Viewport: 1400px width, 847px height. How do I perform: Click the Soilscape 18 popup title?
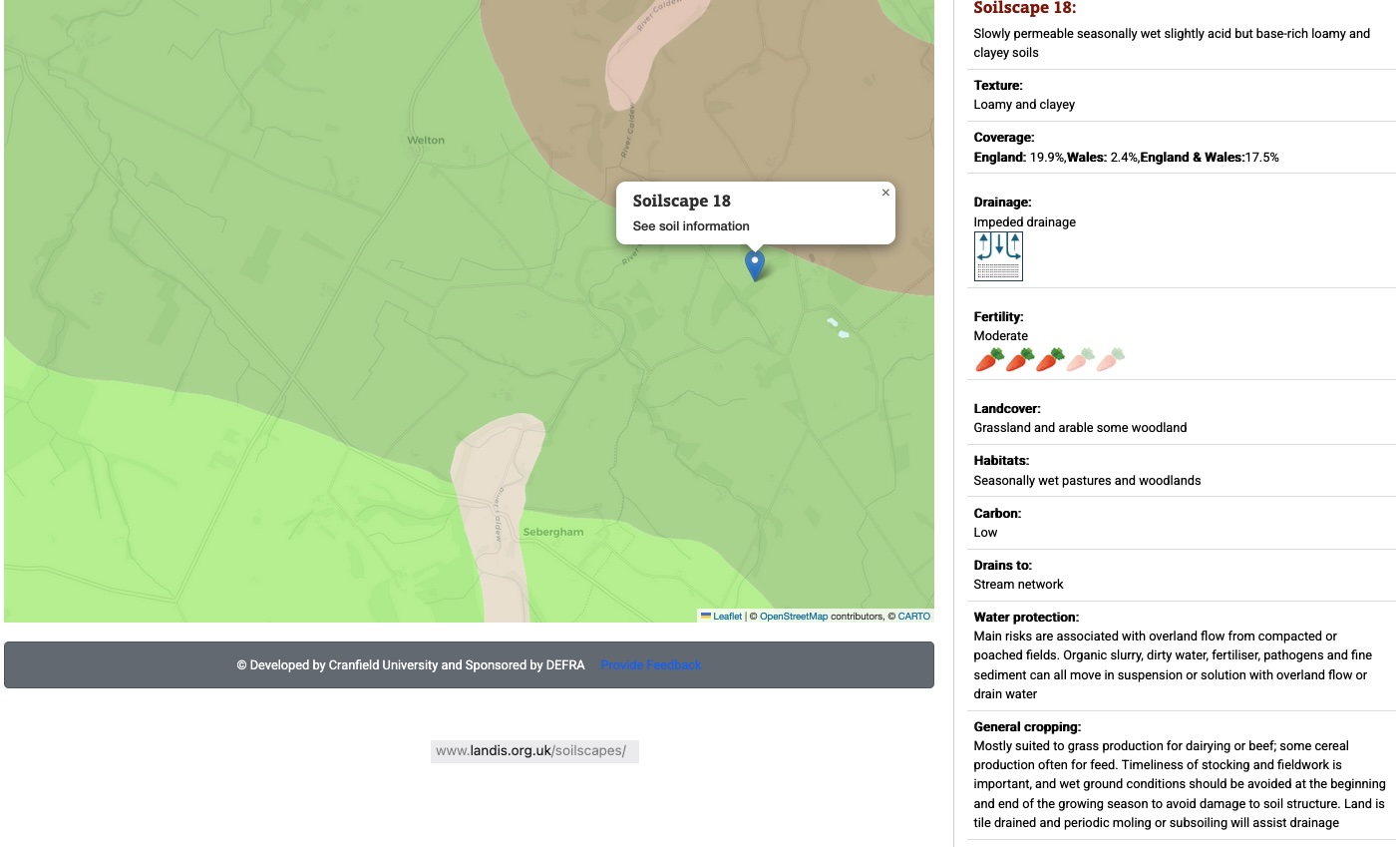tap(682, 202)
